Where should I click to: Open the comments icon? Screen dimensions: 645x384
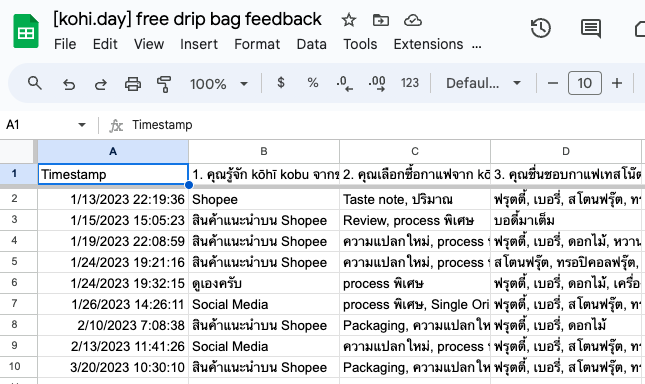[x=591, y=29]
